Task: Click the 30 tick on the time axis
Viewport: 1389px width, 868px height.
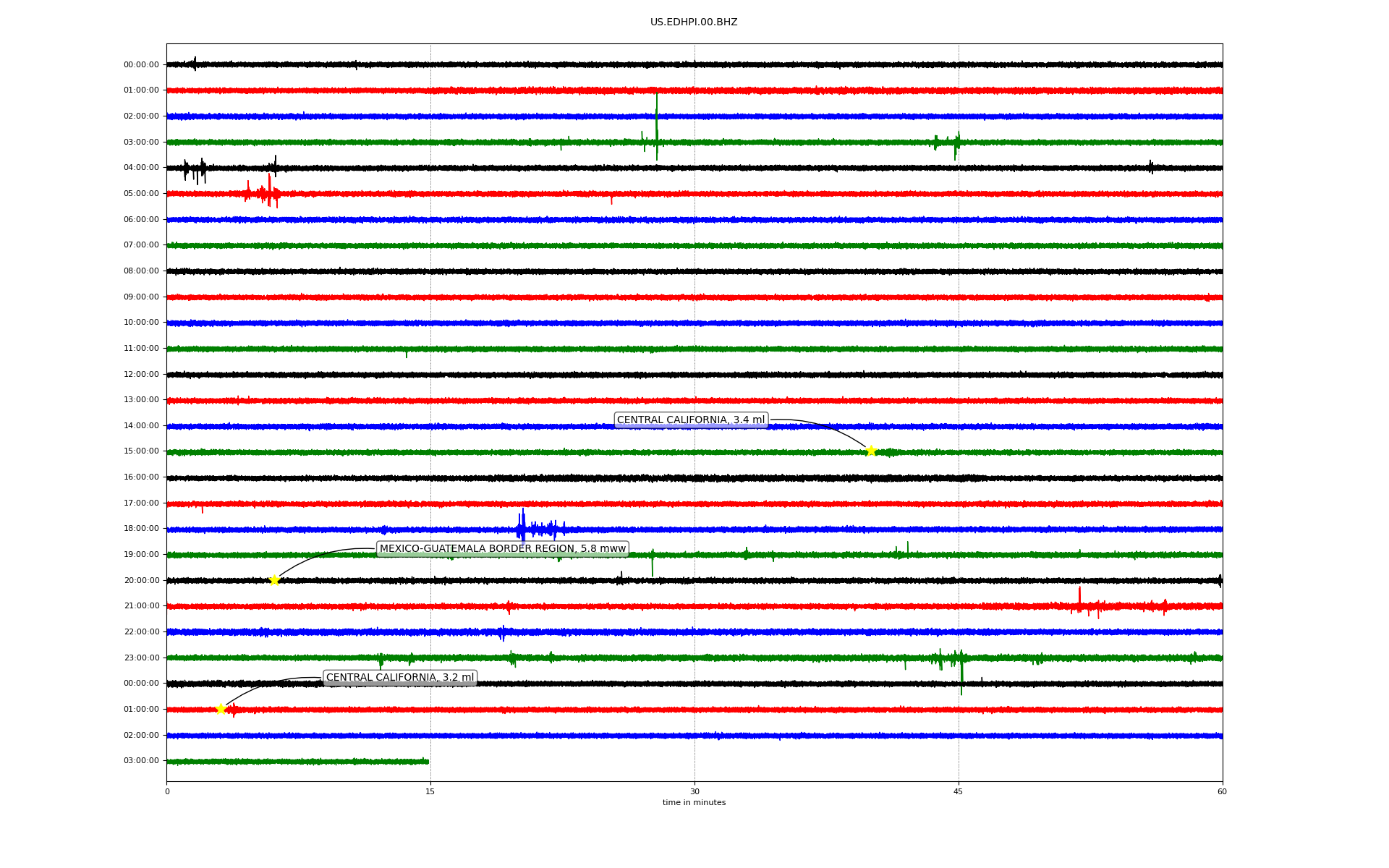Action: tap(694, 791)
